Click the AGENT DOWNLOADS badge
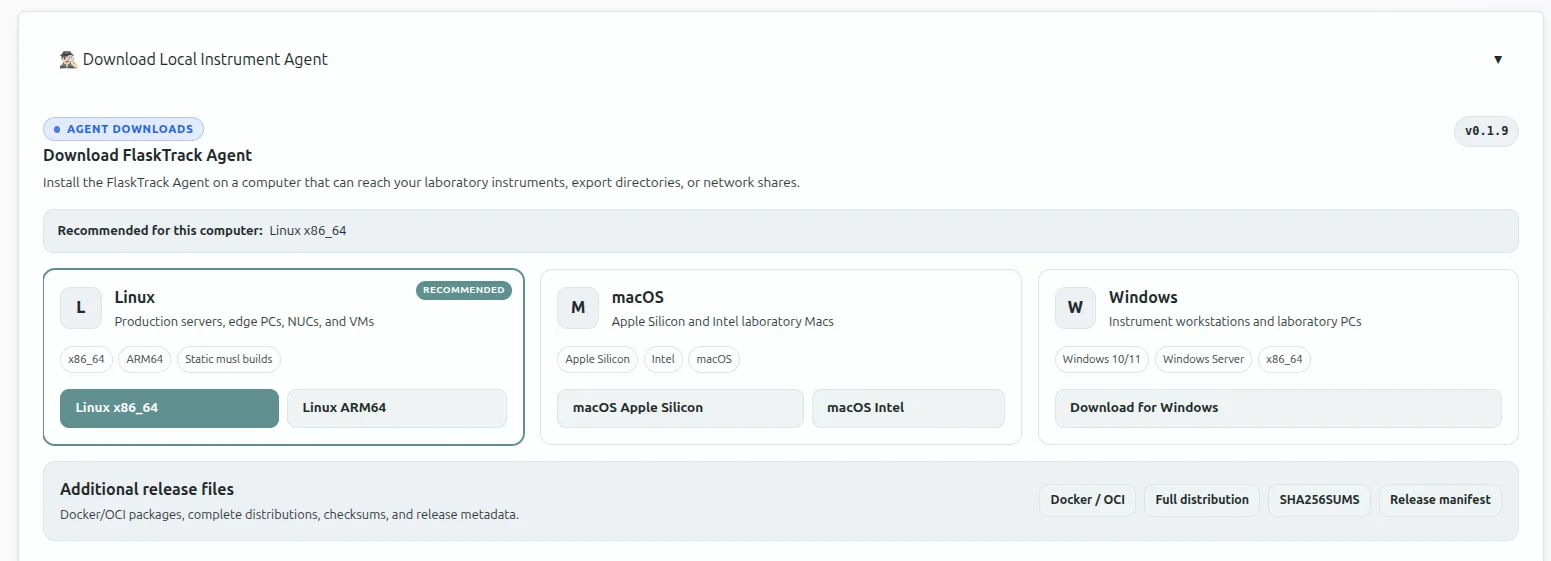The height and width of the screenshot is (561, 1551). 123,129
